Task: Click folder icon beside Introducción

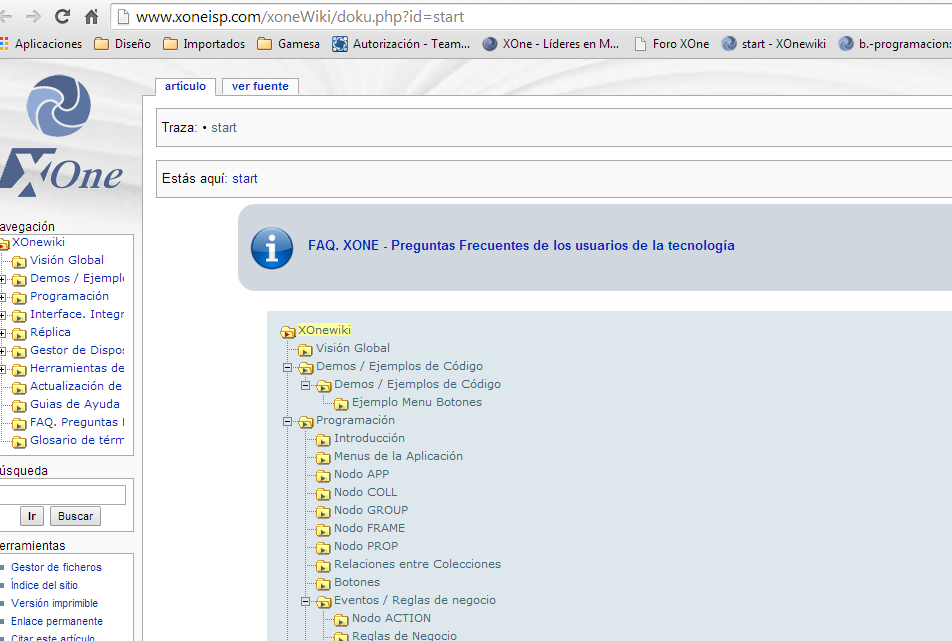Action: coord(323,440)
